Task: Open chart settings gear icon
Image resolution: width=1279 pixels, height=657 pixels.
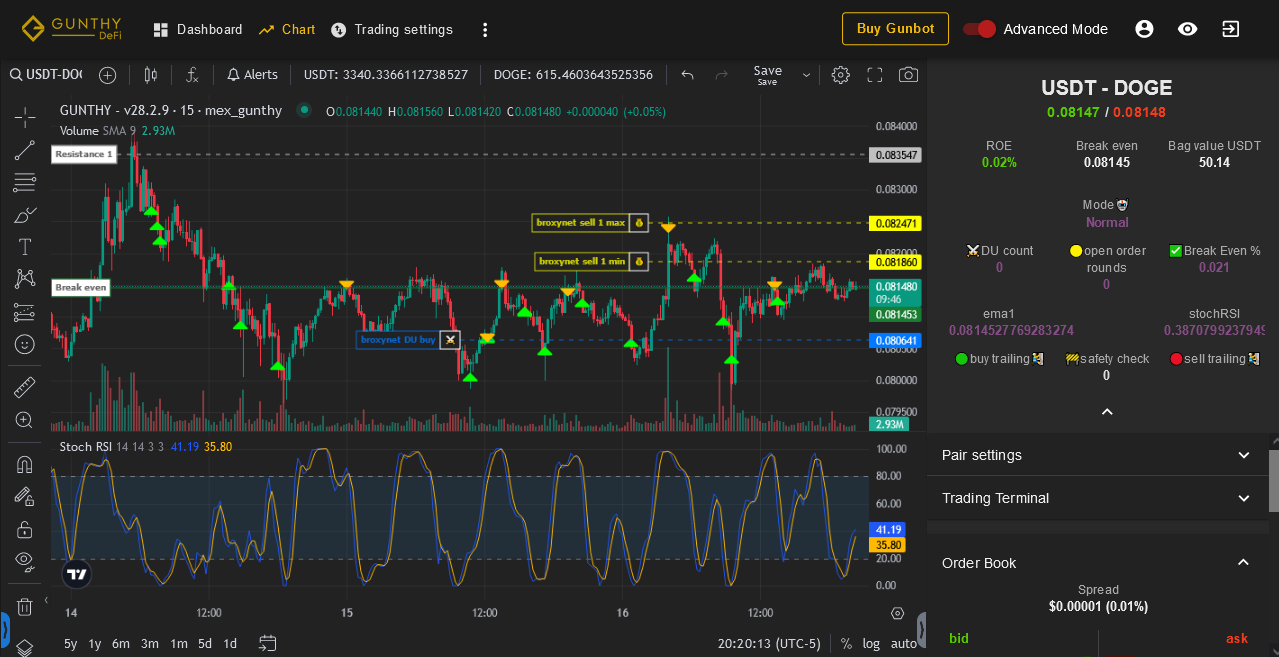Action: pyautogui.click(x=841, y=75)
